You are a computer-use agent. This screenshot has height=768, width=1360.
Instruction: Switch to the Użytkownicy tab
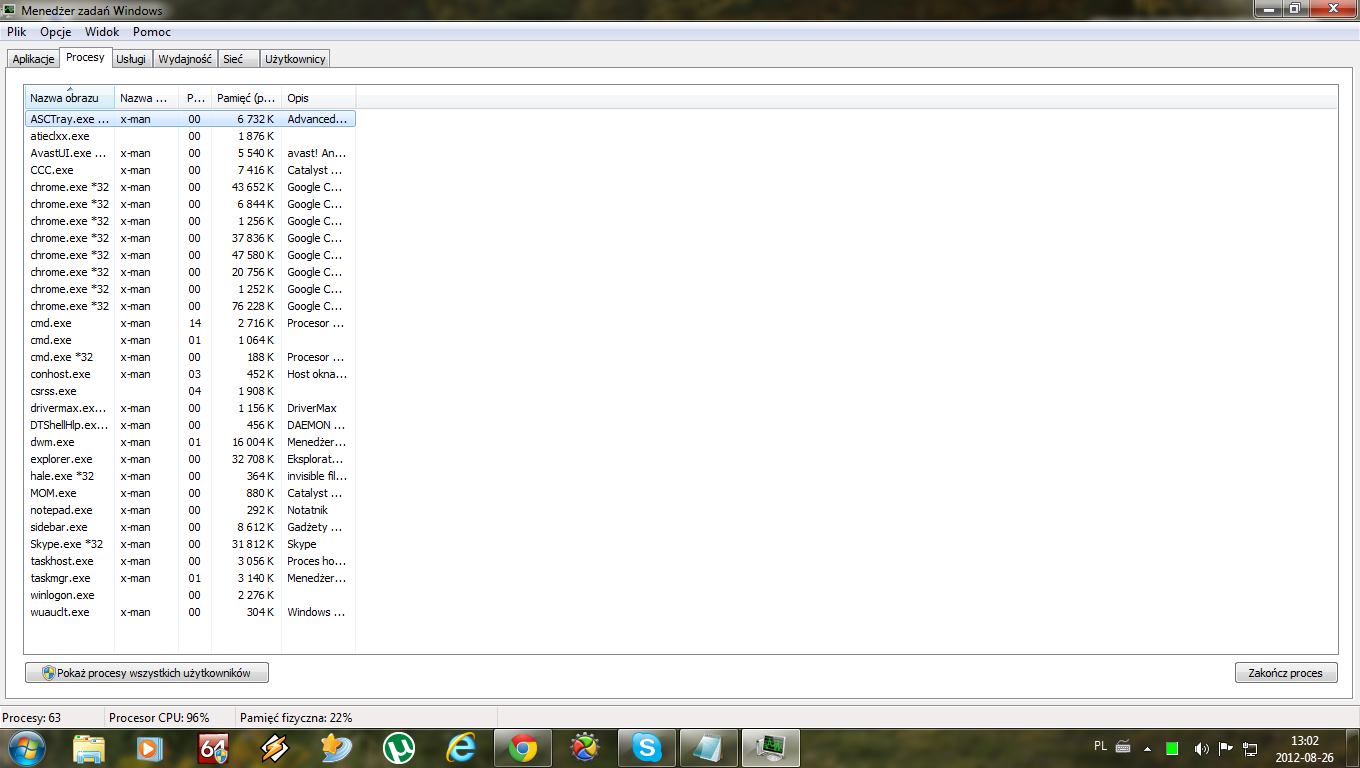pyautogui.click(x=295, y=59)
